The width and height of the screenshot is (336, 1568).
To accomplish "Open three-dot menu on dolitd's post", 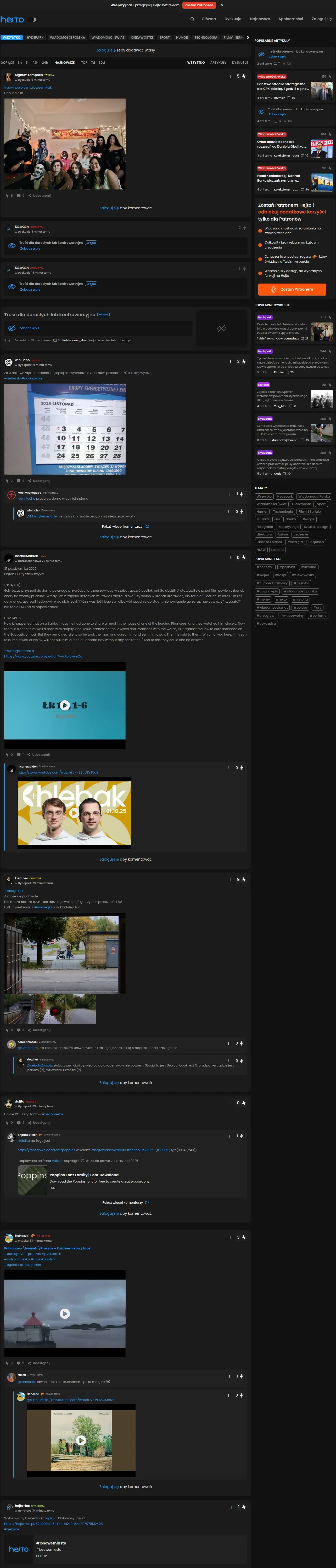I will click(230, 1103).
